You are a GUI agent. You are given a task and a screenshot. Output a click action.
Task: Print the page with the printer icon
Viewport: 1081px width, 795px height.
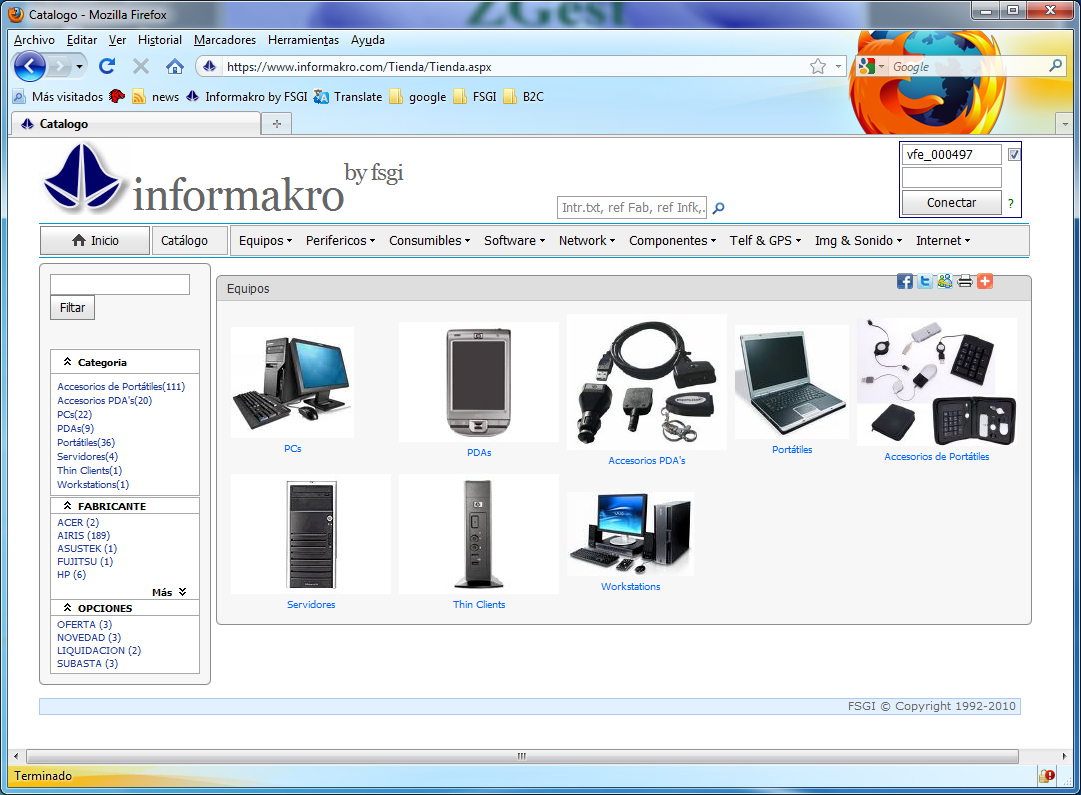point(964,281)
